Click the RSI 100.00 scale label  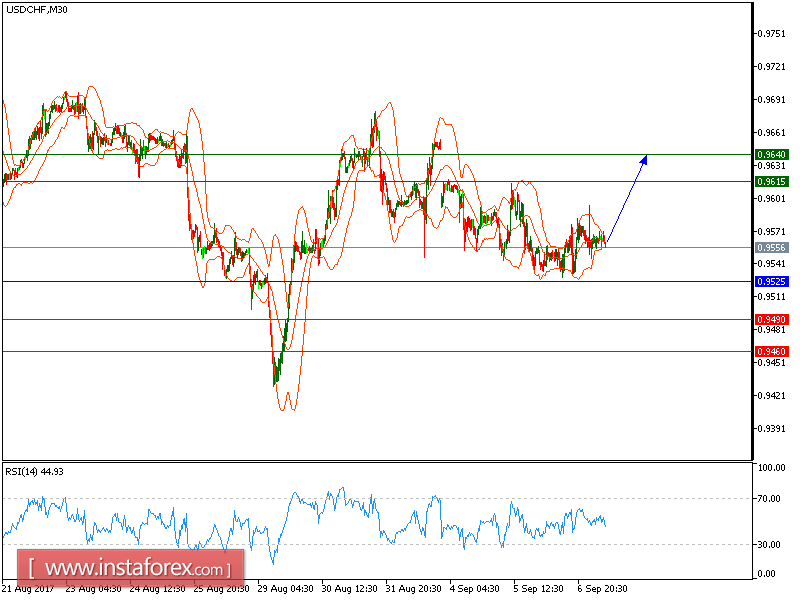coord(771,467)
